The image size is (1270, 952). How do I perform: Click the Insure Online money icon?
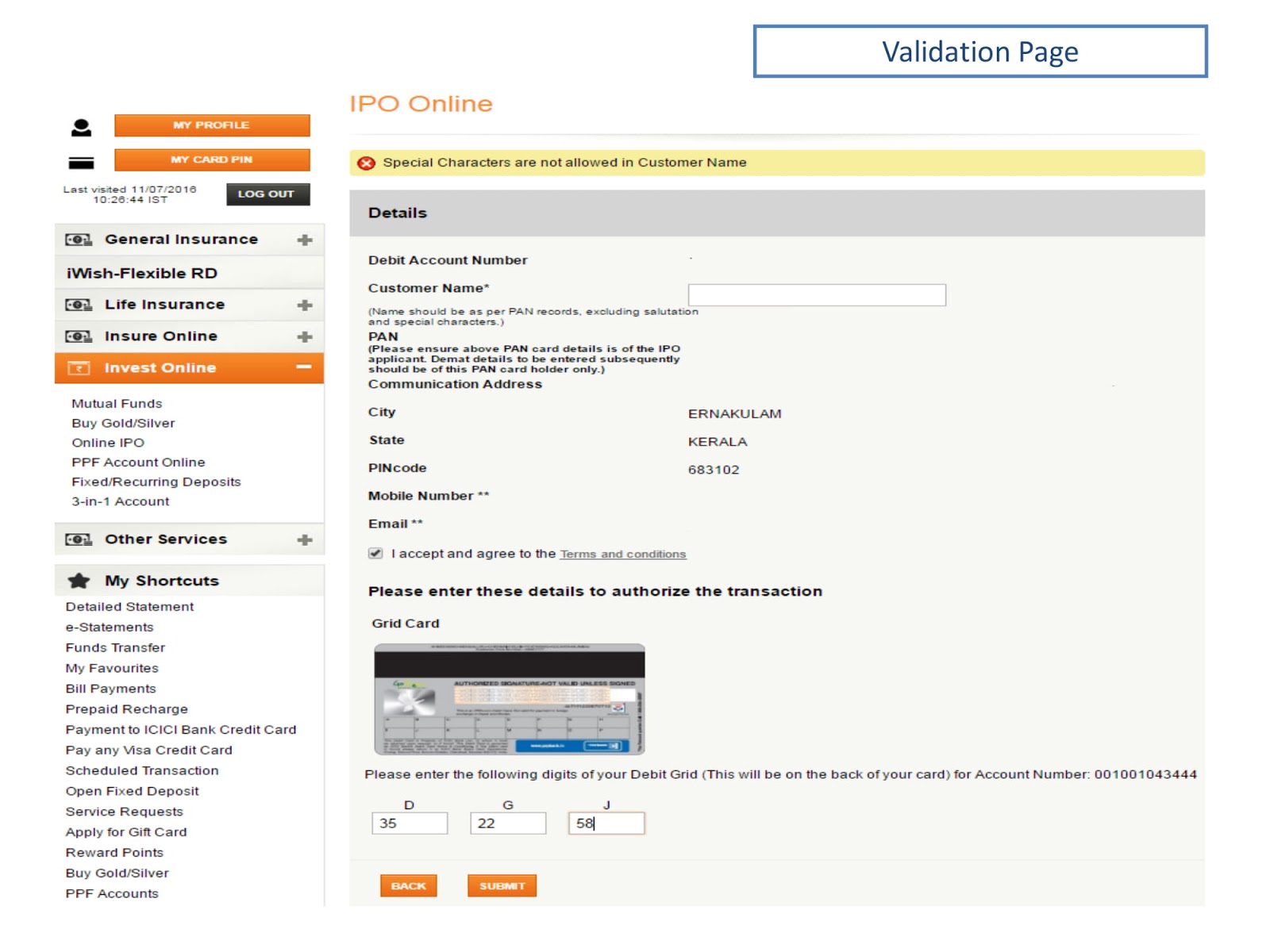(79, 336)
